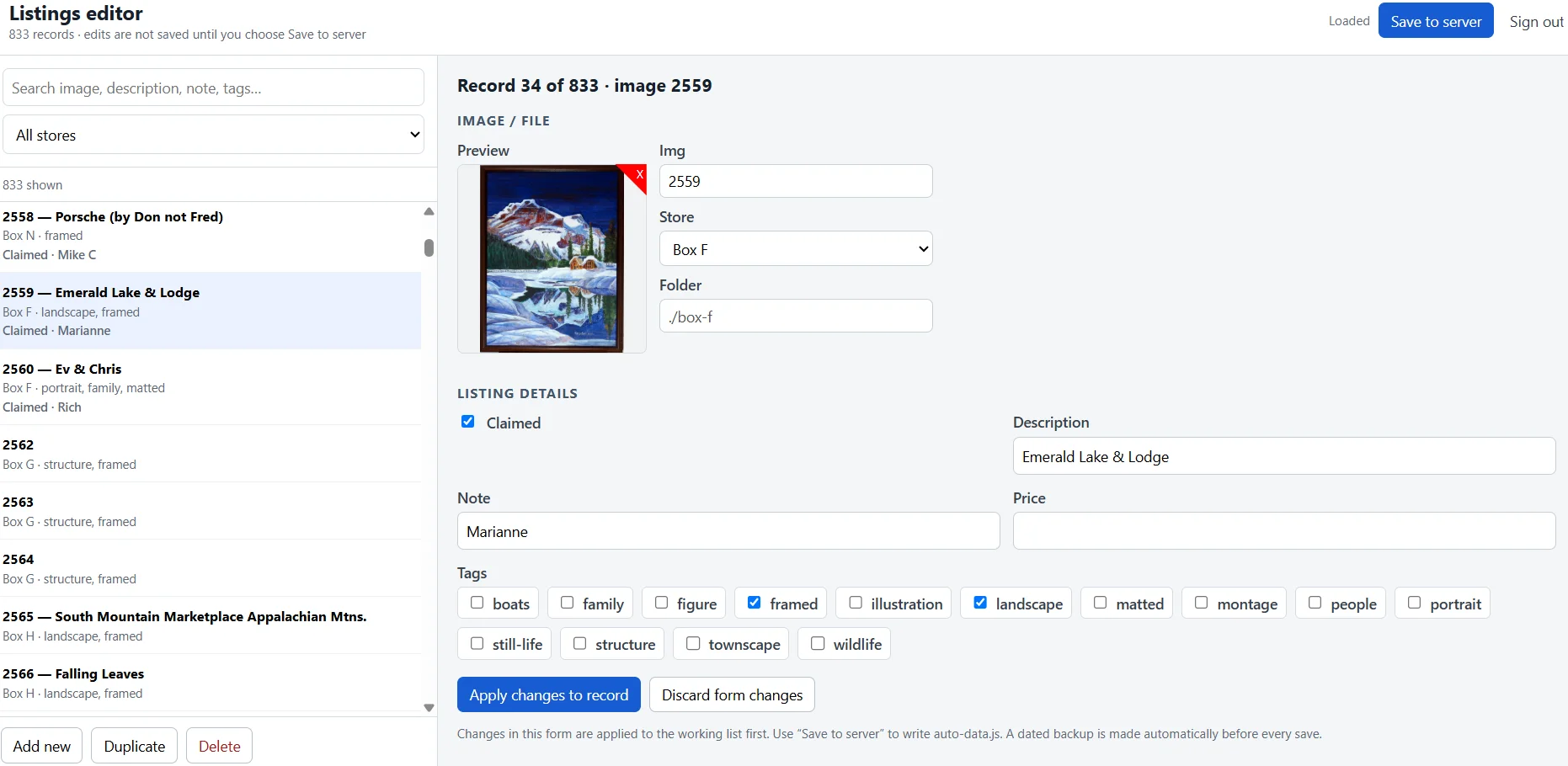Select record 2566 Falling Leaves
Screen dimensions: 1568x766
click(211, 683)
